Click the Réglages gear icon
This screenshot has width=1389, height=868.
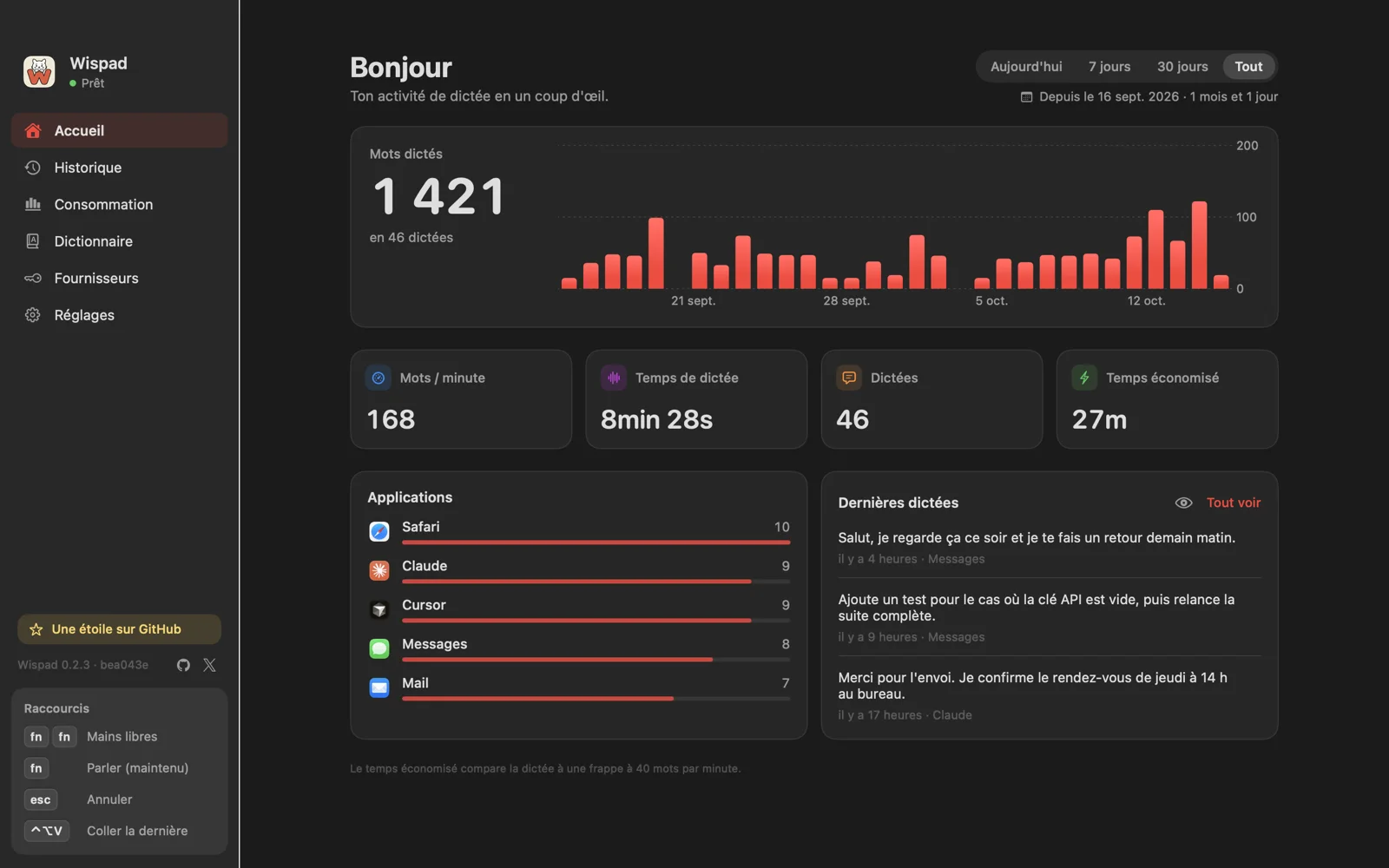coord(33,315)
